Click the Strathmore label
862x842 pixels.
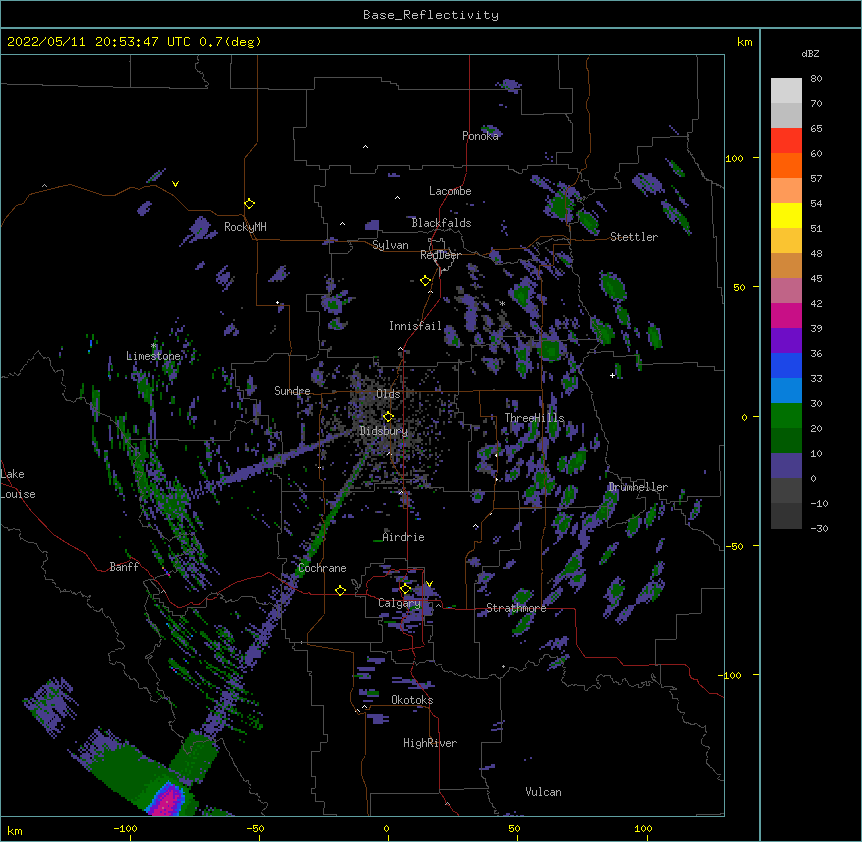point(516,608)
